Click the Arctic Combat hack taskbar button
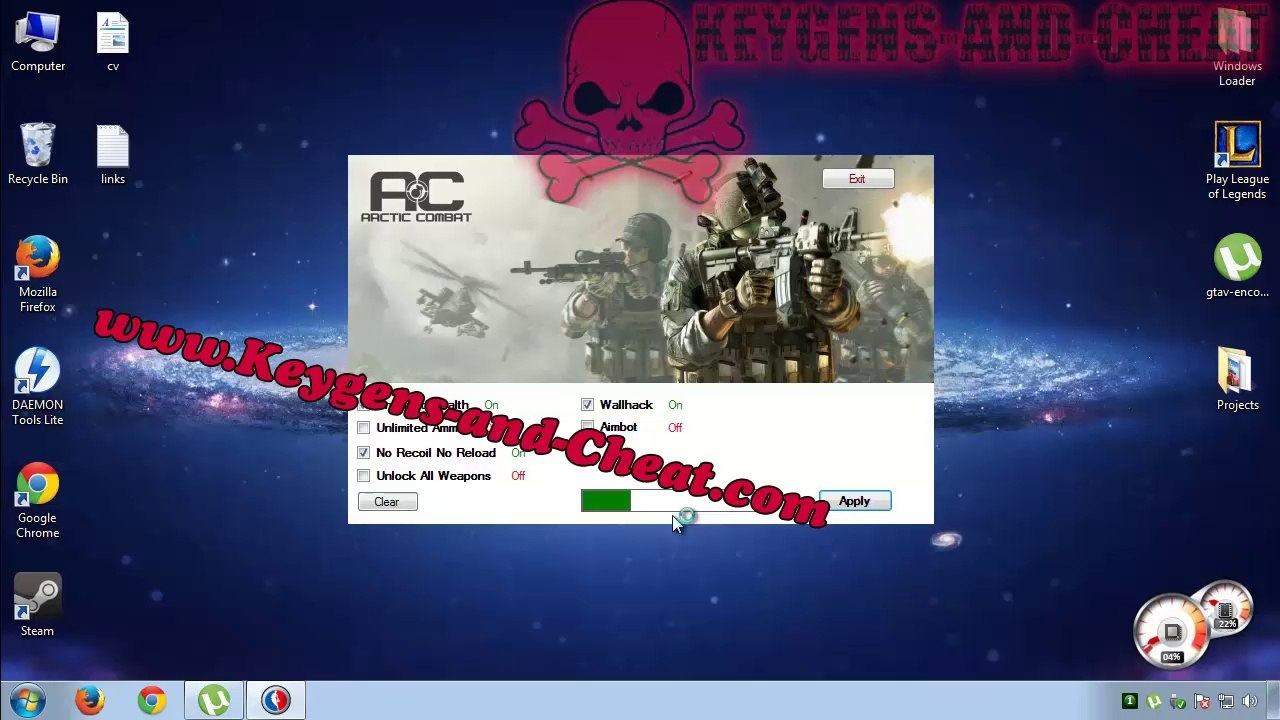 pyautogui.click(x=276, y=700)
